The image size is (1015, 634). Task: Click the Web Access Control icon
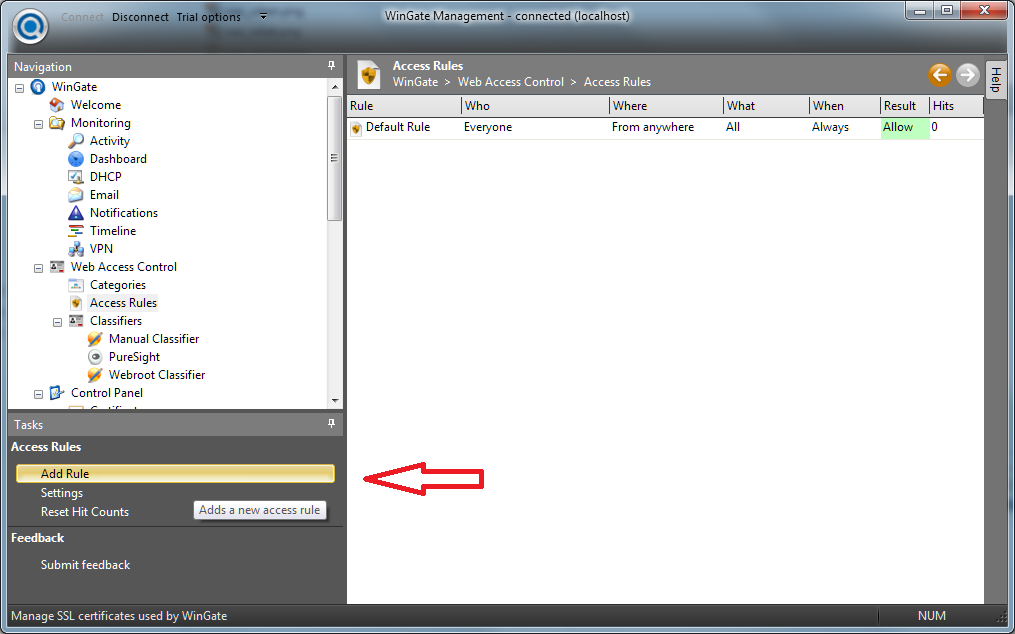[x=57, y=267]
